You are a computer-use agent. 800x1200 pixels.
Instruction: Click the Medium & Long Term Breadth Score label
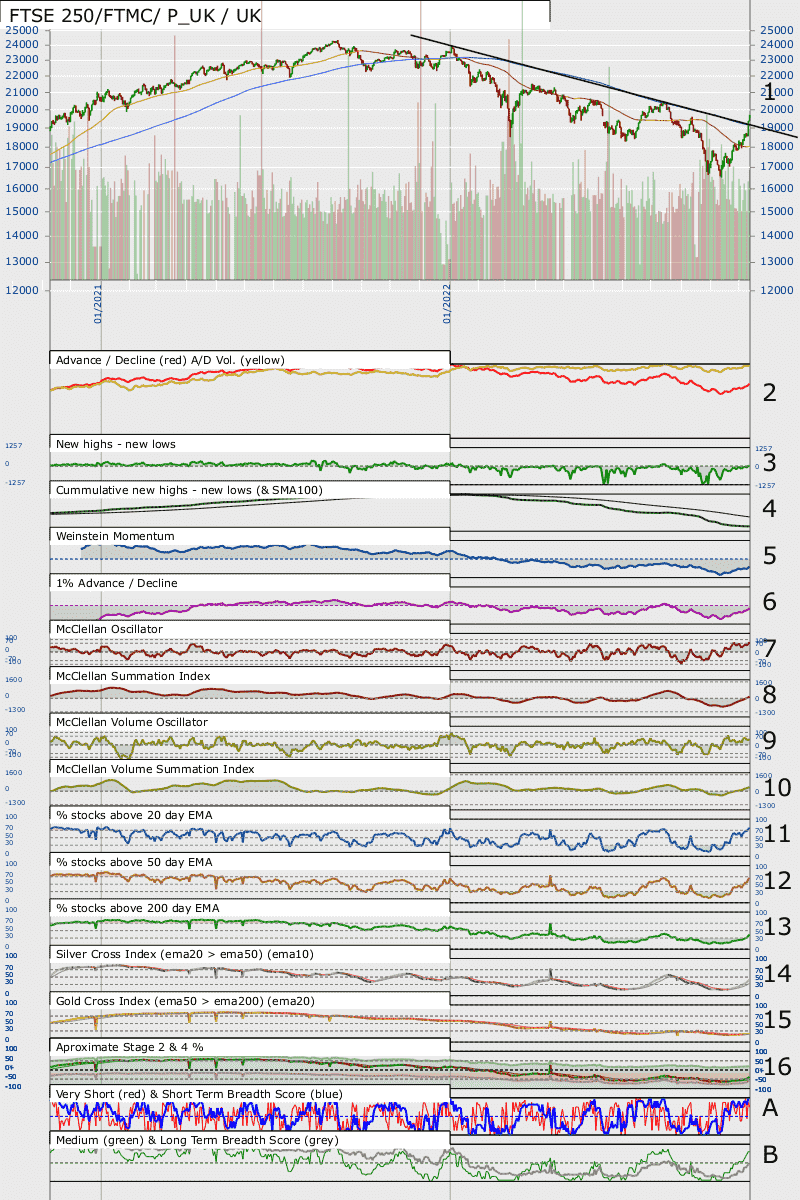pyautogui.click(x=198, y=1140)
